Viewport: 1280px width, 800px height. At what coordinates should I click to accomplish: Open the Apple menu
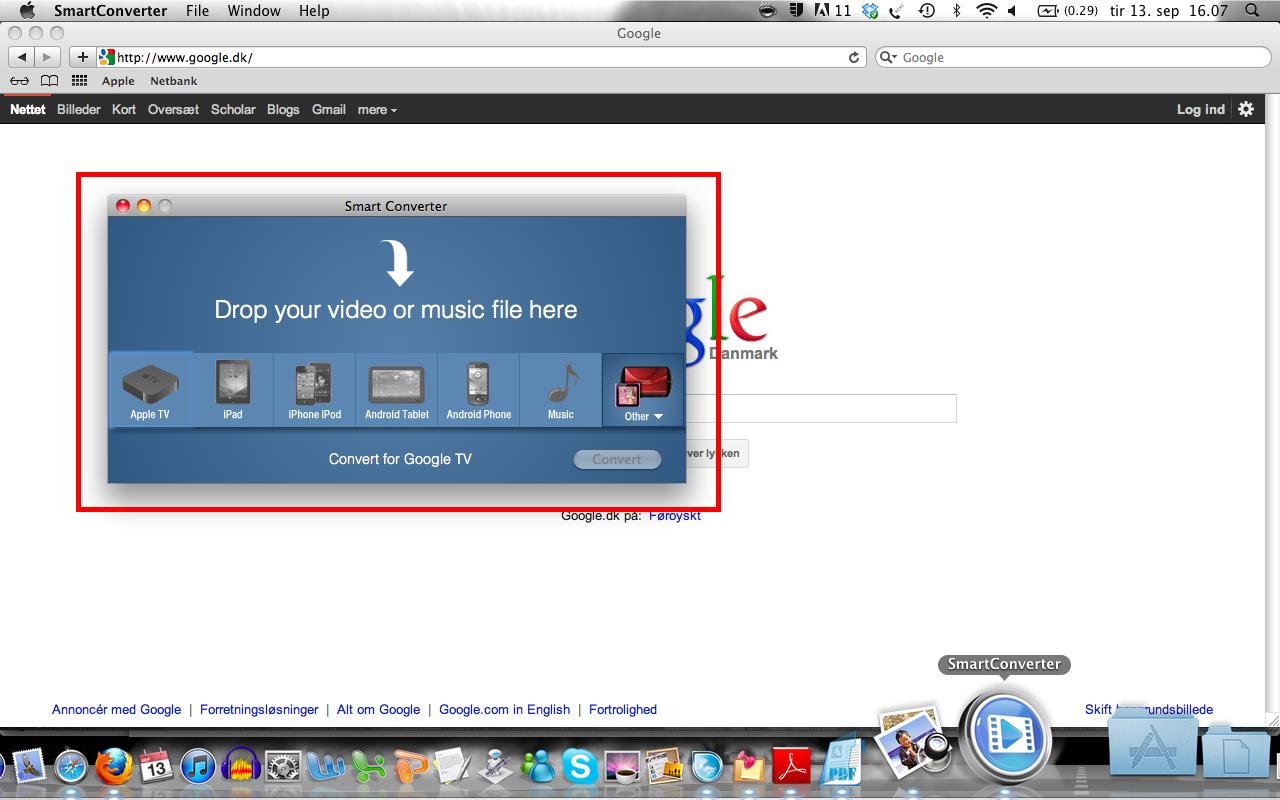pyautogui.click(x=27, y=11)
